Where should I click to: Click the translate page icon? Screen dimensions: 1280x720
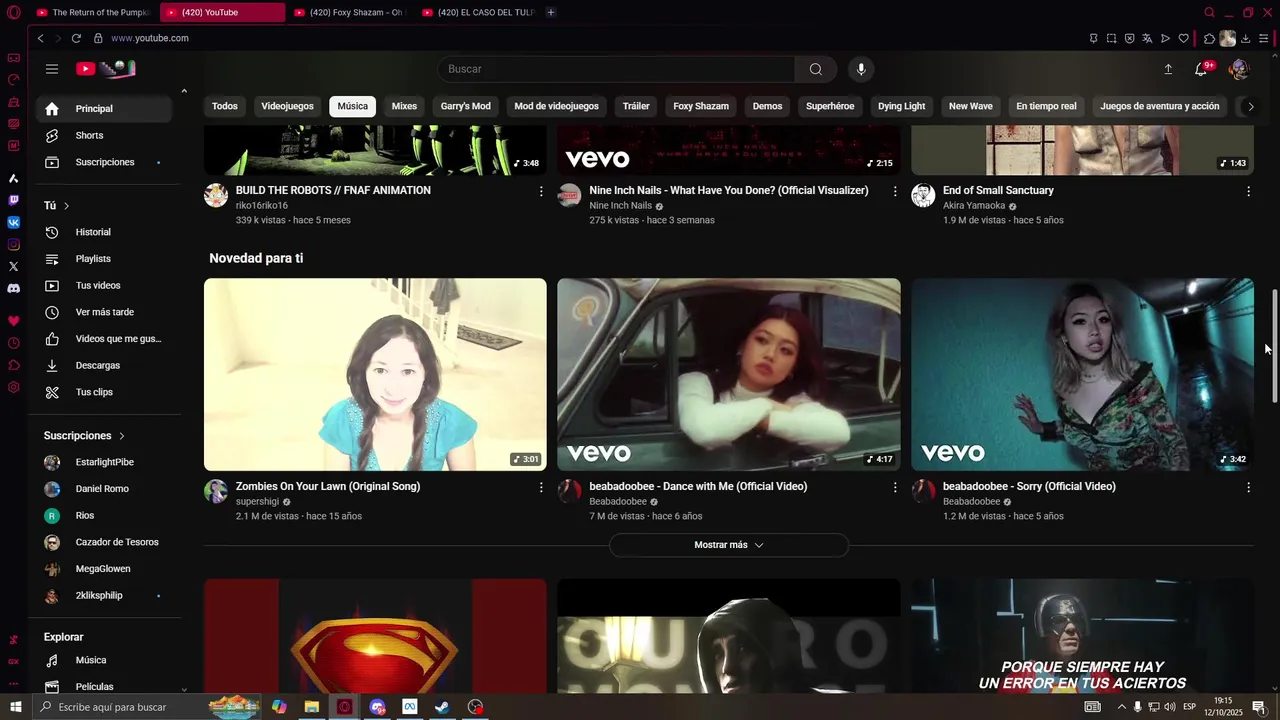1147,38
